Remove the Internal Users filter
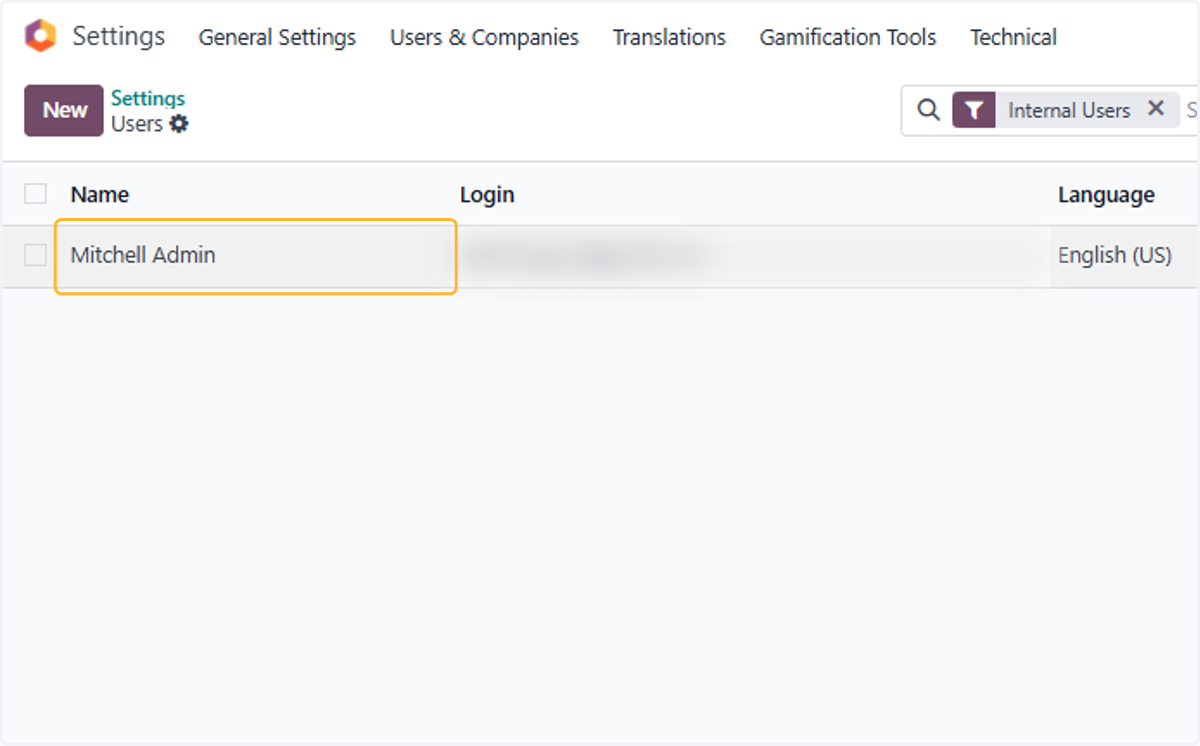 pos(1156,109)
